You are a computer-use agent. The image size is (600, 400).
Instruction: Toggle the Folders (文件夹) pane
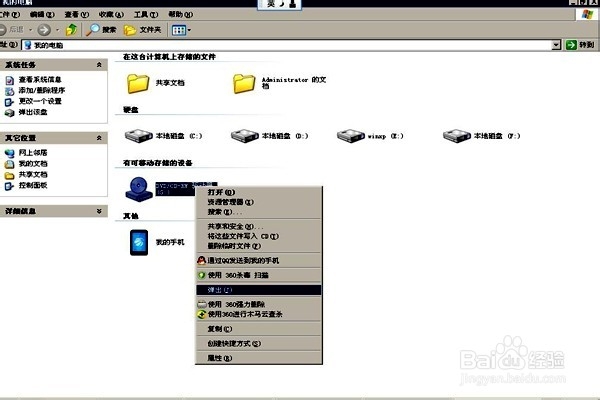point(142,30)
